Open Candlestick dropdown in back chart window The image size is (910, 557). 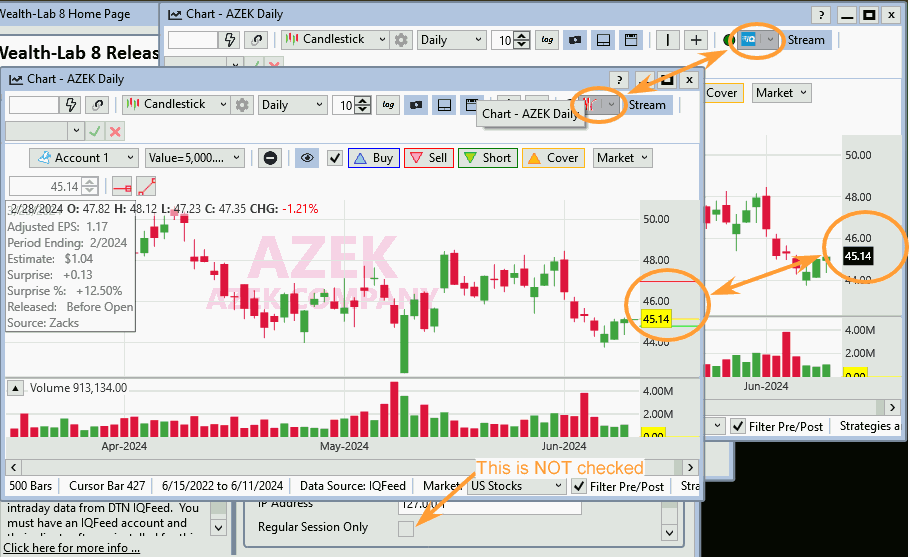click(x=335, y=40)
